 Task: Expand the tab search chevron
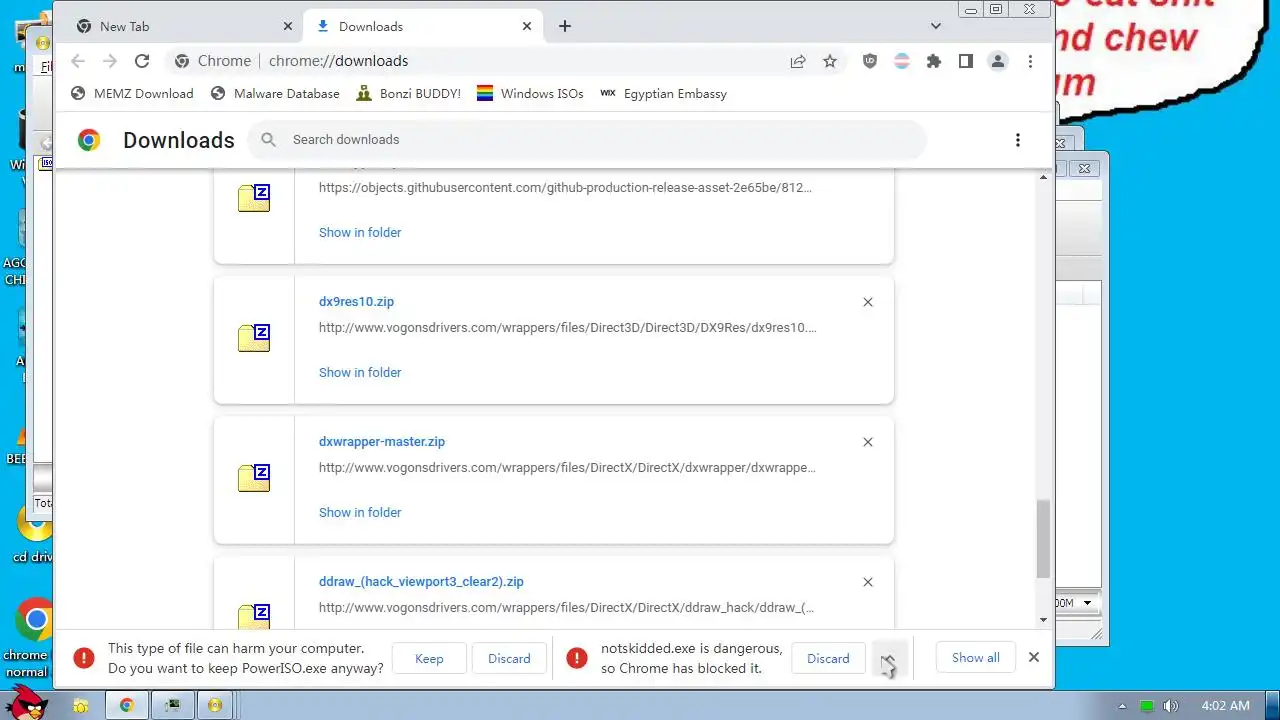point(936,26)
